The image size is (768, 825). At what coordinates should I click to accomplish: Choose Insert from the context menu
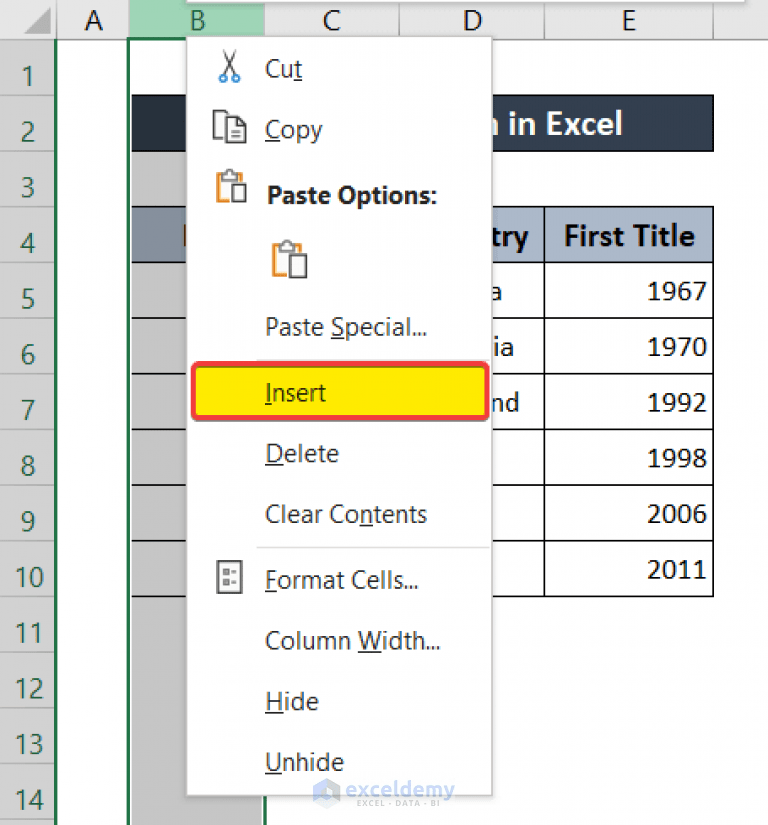[x=295, y=392]
